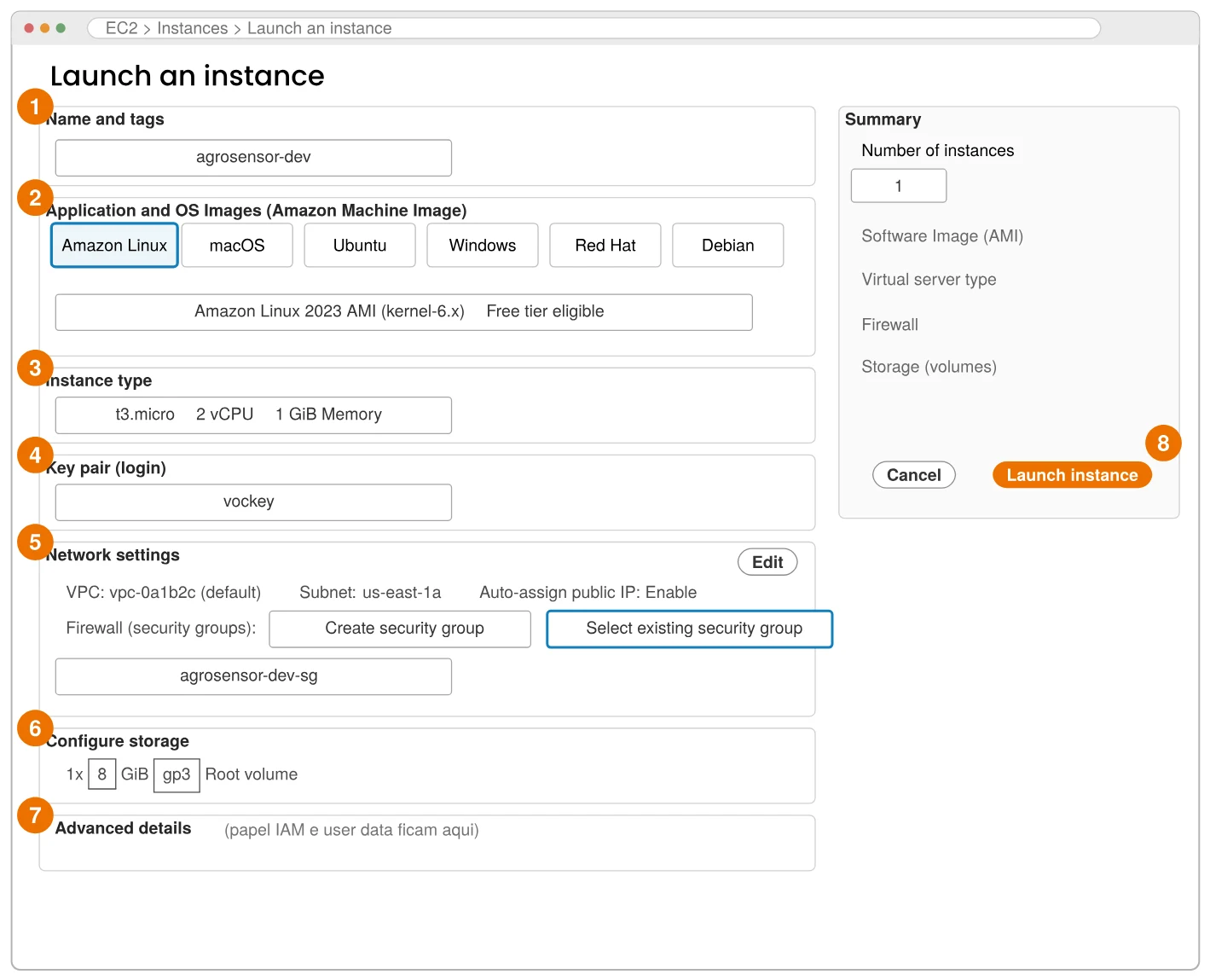Image resolution: width=1210 pixels, height=980 pixels.
Task: Expand the Advanced details section
Action: point(124,828)
